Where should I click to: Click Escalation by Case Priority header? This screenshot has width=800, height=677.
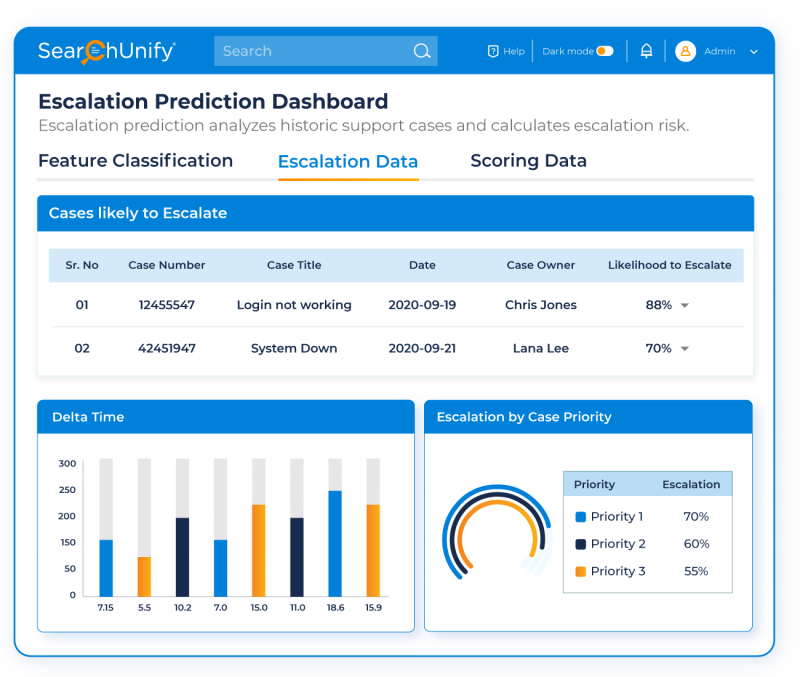[588, 417]
